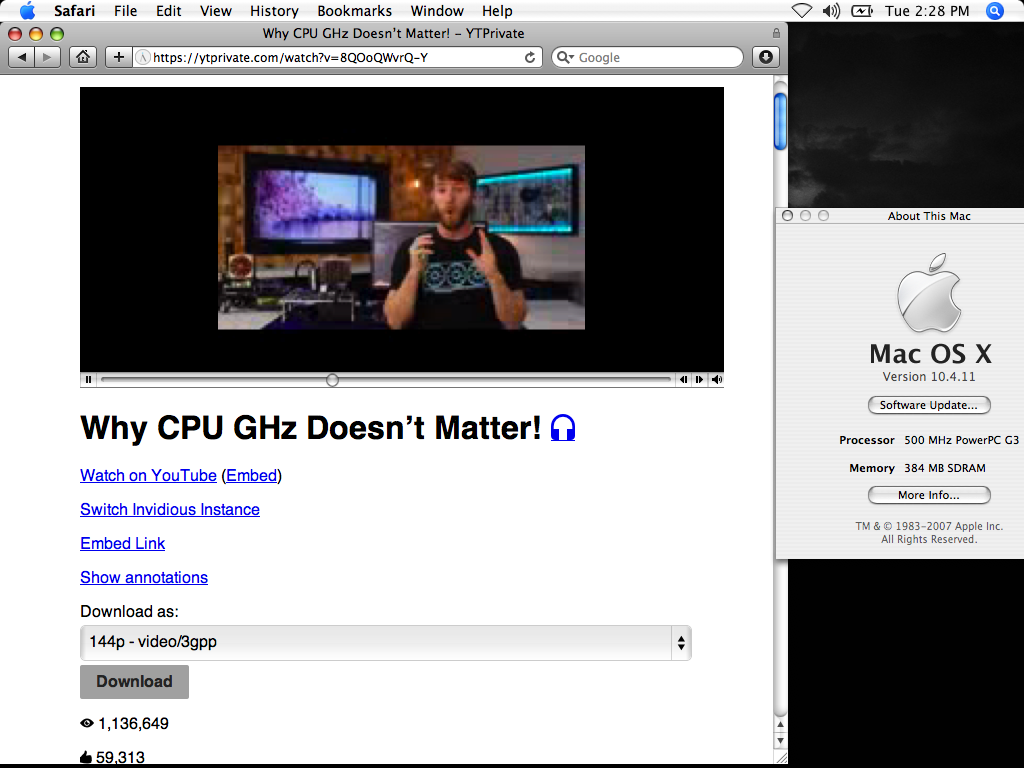Click the thumbs-up likes icon
Screen dimensions: 1024x768
tap(86, 757)
